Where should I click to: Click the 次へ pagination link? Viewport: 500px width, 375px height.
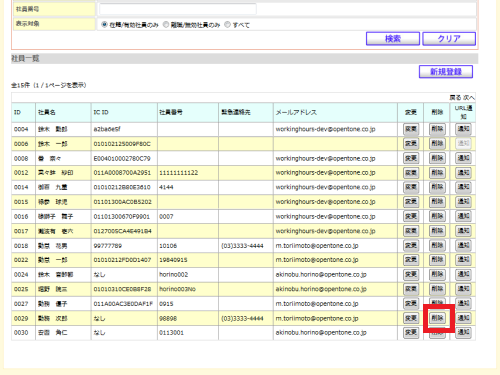tap(468, 98)
